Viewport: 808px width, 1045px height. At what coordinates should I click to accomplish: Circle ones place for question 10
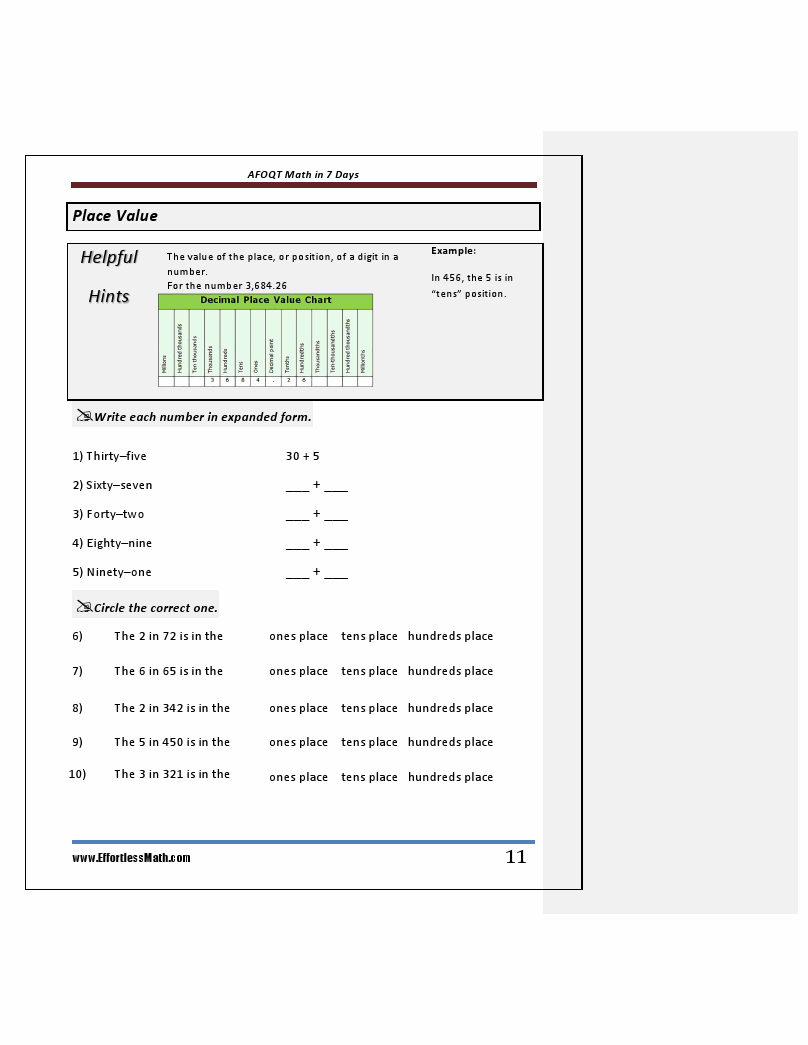(x=299, y=777)
